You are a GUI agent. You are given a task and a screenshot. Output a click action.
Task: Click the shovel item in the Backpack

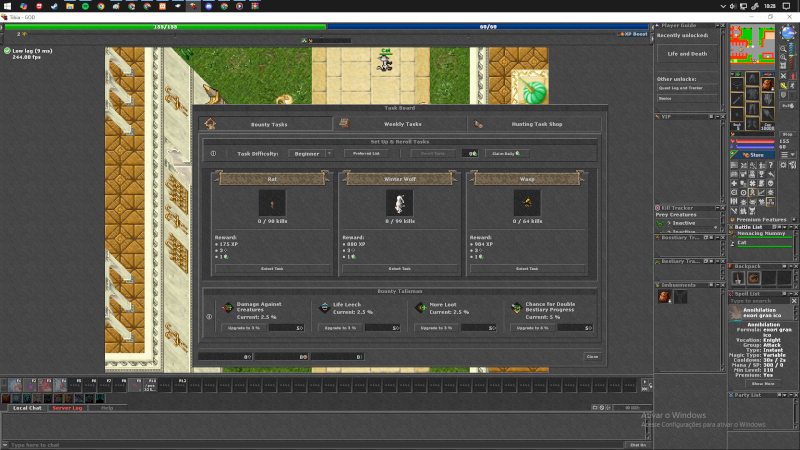click(x=738, y=278)
